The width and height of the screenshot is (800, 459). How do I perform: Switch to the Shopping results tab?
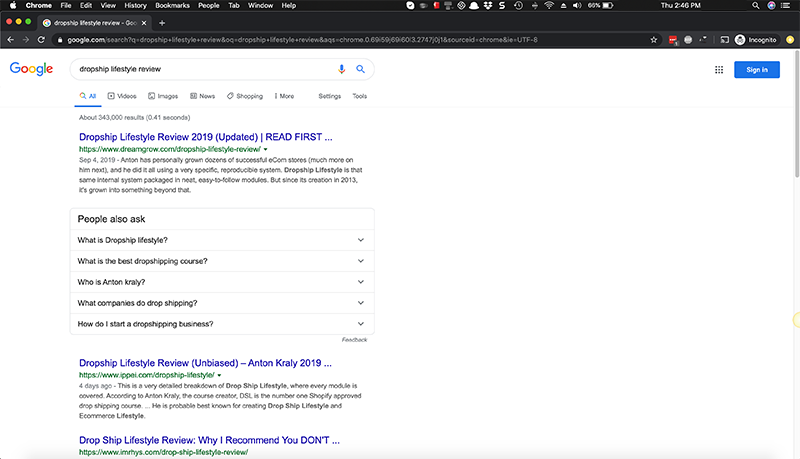(x=245, y=96)
